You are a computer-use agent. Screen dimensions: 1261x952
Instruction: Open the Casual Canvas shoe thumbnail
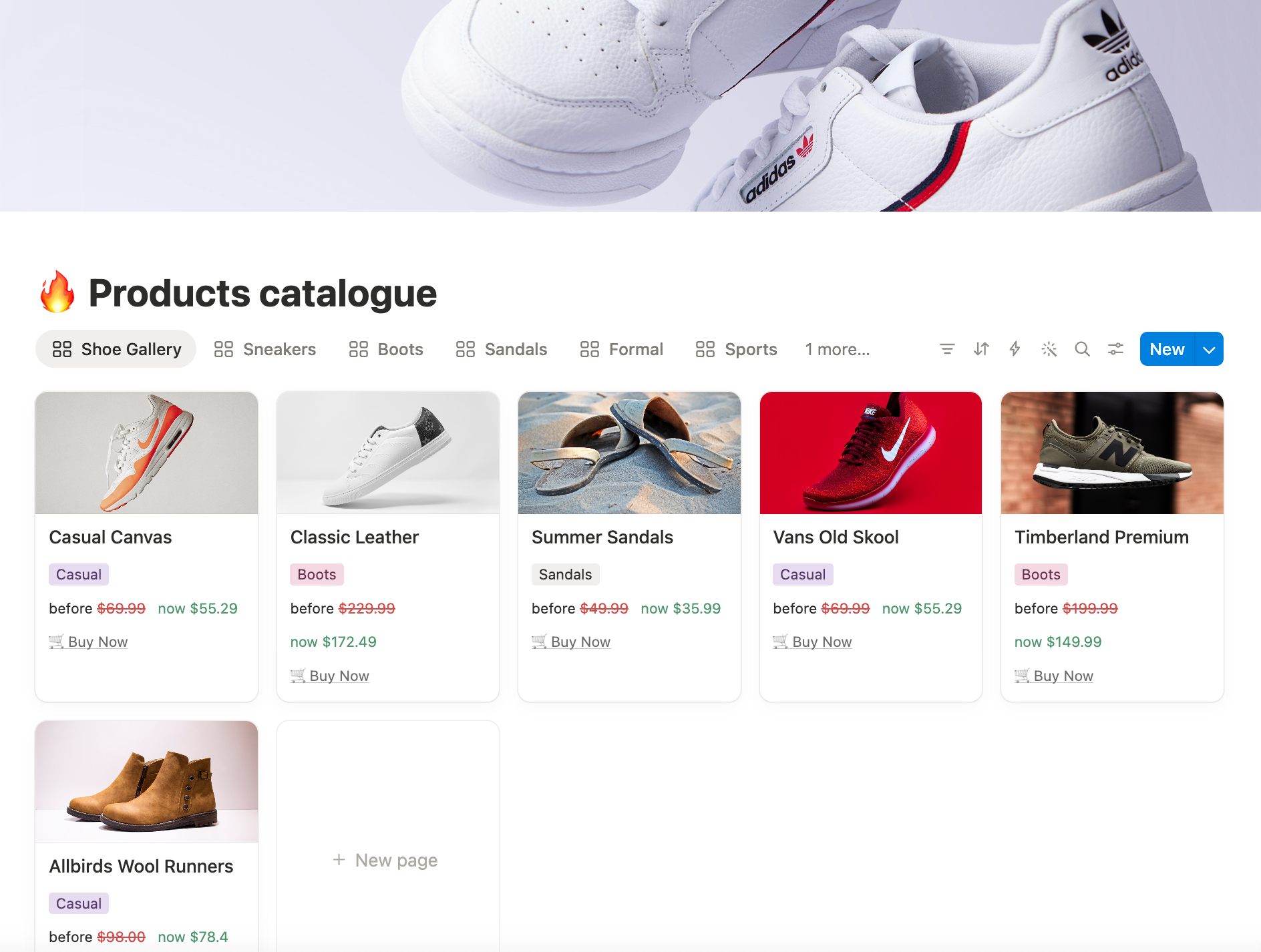[x=147, y=453]
